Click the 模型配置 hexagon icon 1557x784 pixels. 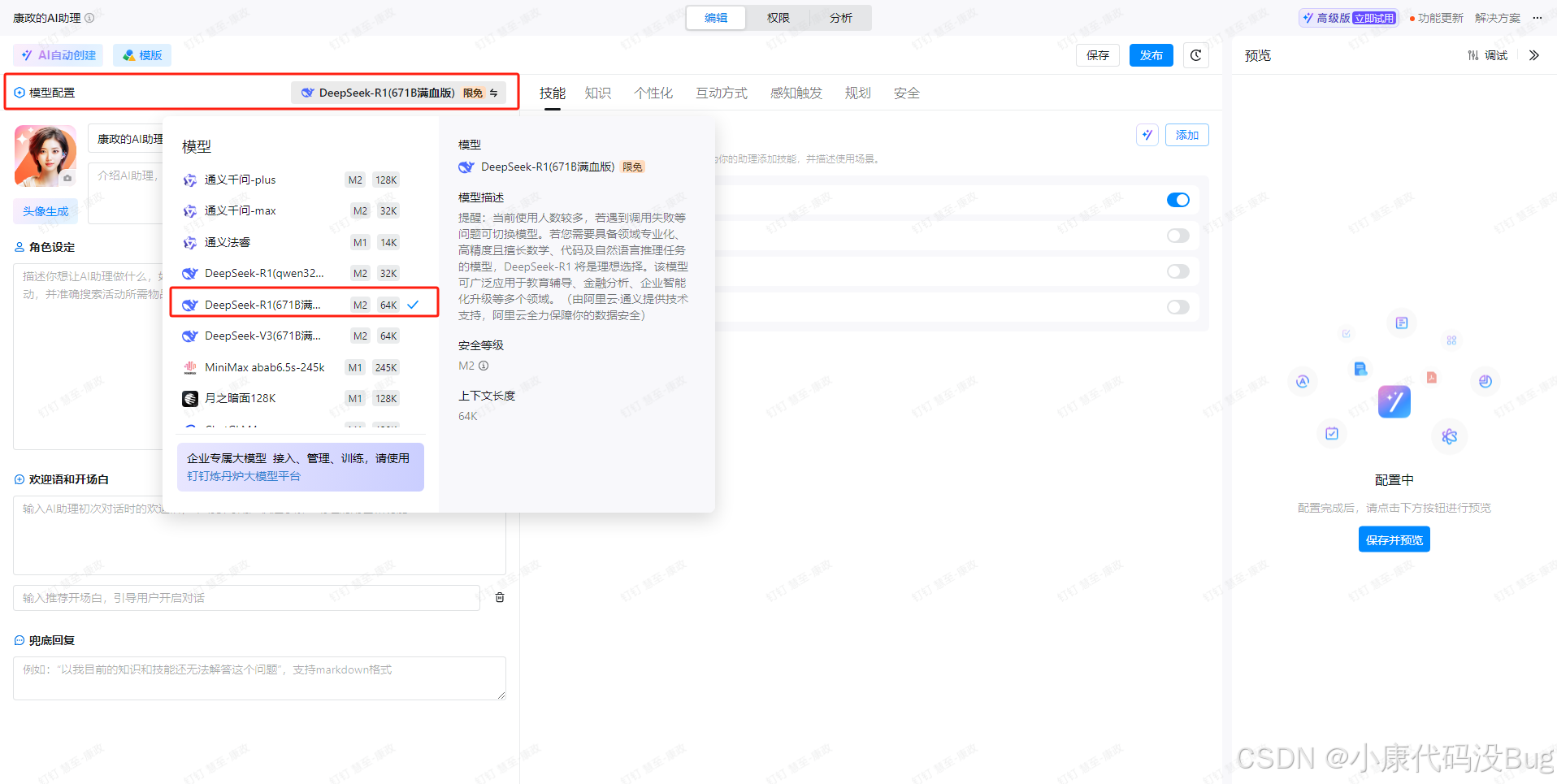[20, 93]
